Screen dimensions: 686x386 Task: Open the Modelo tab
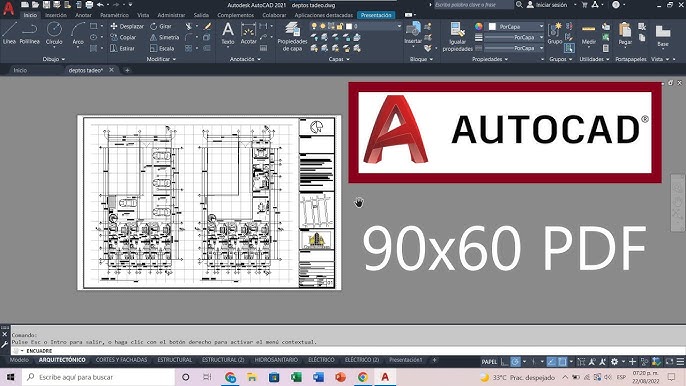pos(19,360)
